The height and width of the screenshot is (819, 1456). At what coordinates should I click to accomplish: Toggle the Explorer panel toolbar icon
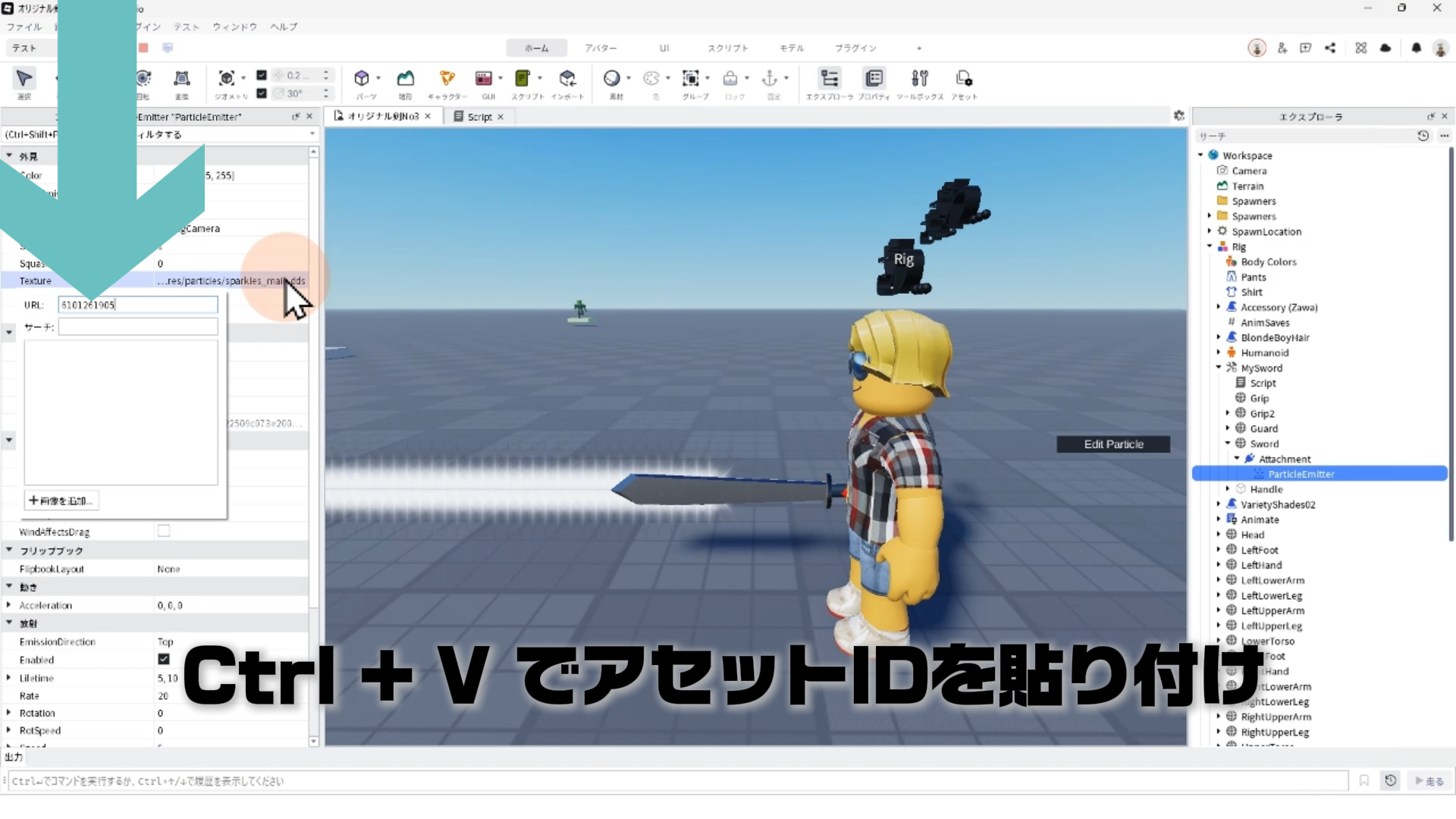(x=830, y=79)
